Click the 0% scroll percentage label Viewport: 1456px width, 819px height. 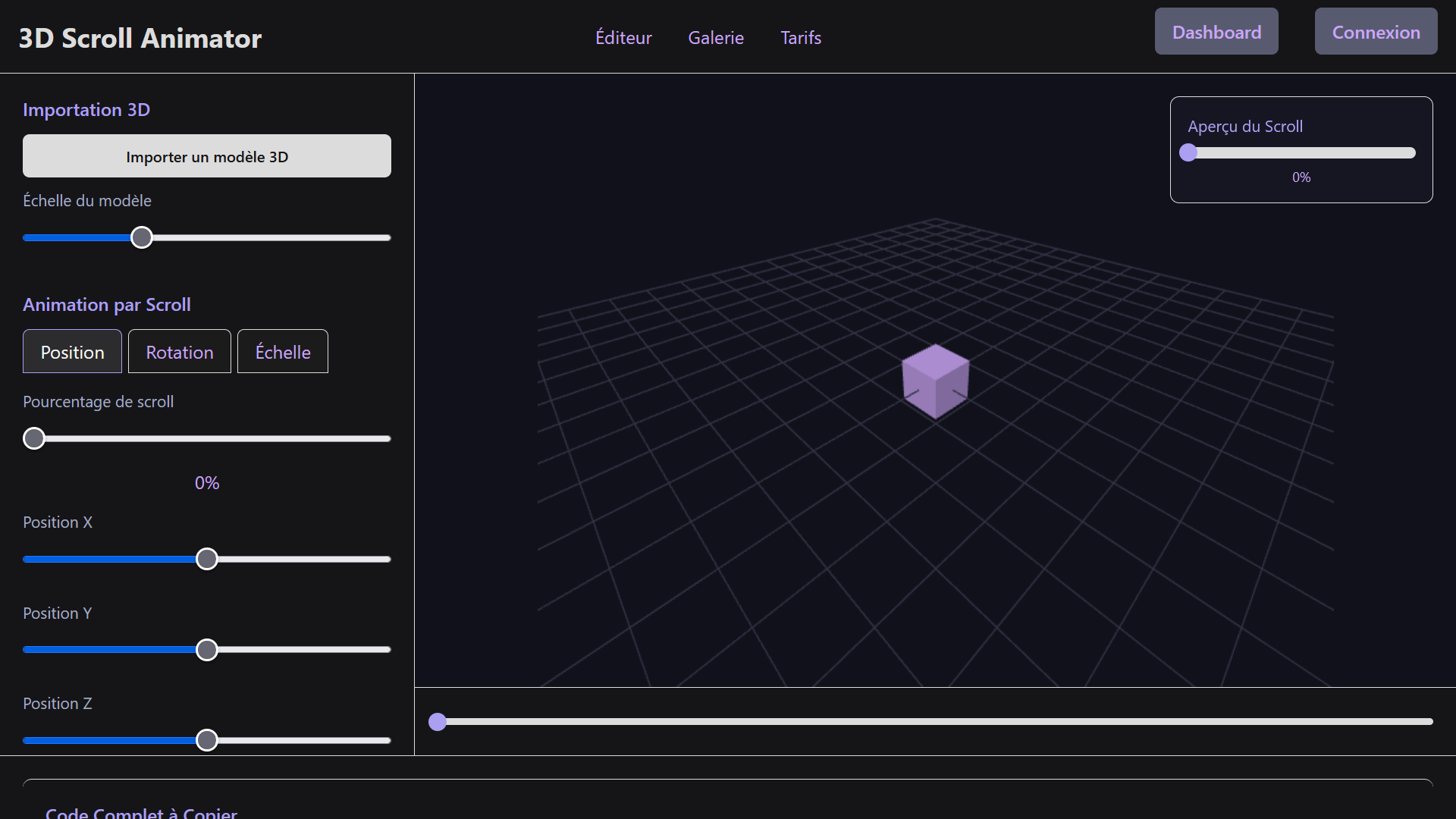206,482
